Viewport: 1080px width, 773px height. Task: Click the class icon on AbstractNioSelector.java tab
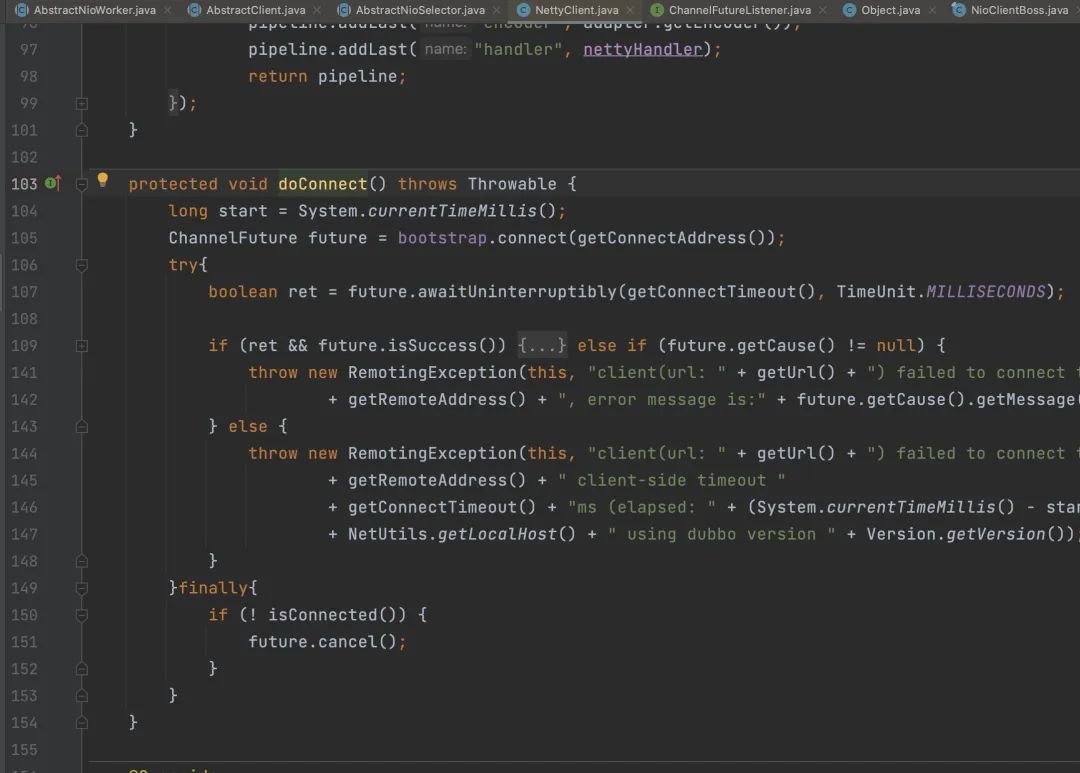[344, 10]
